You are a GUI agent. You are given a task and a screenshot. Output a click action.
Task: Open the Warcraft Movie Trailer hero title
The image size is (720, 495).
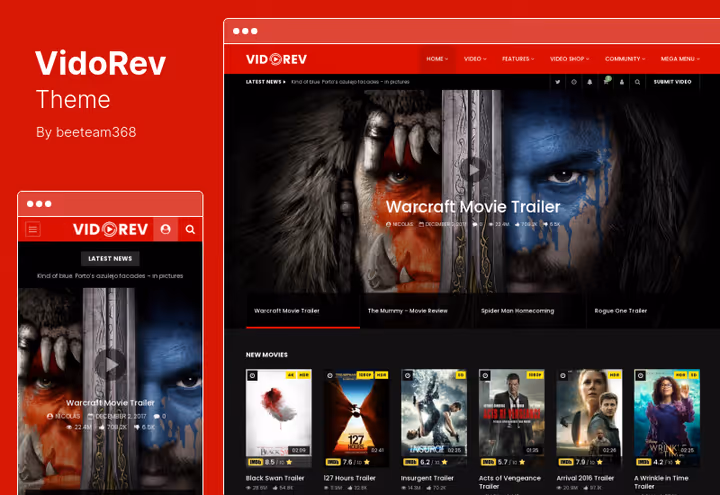(473, 207)
